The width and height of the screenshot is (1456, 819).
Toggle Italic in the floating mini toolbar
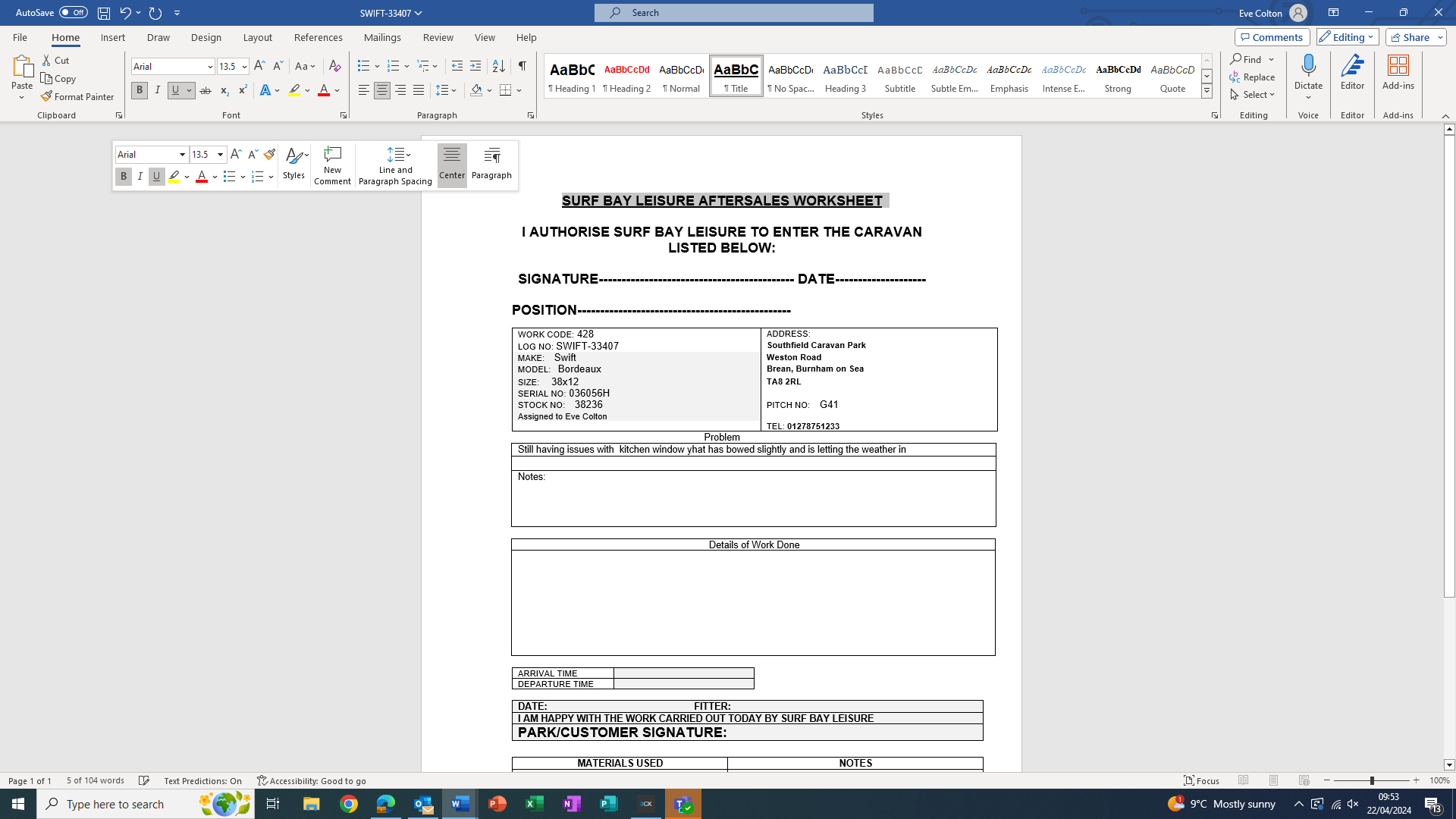(140, 177)
